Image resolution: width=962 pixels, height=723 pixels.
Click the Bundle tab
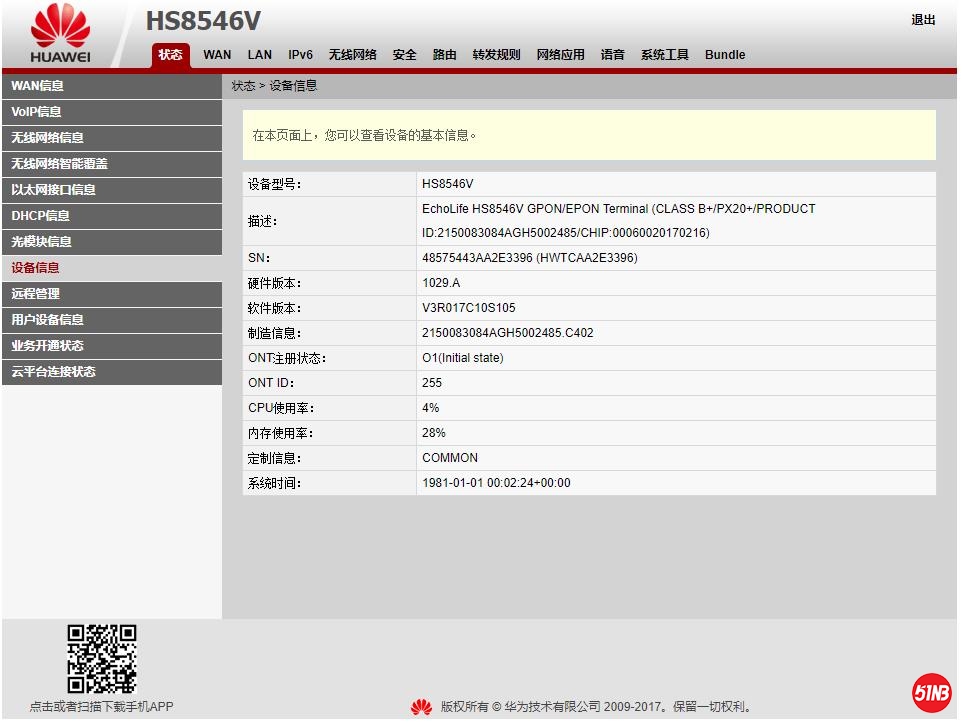(724, 55)
